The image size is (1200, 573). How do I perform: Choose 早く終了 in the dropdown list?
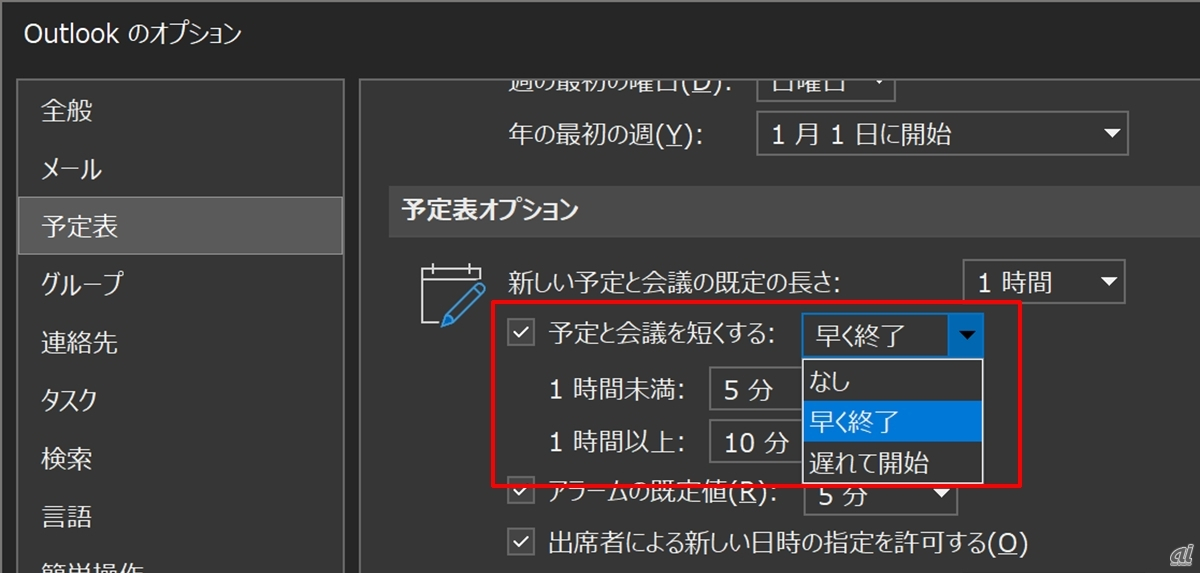tap(893, 421)
